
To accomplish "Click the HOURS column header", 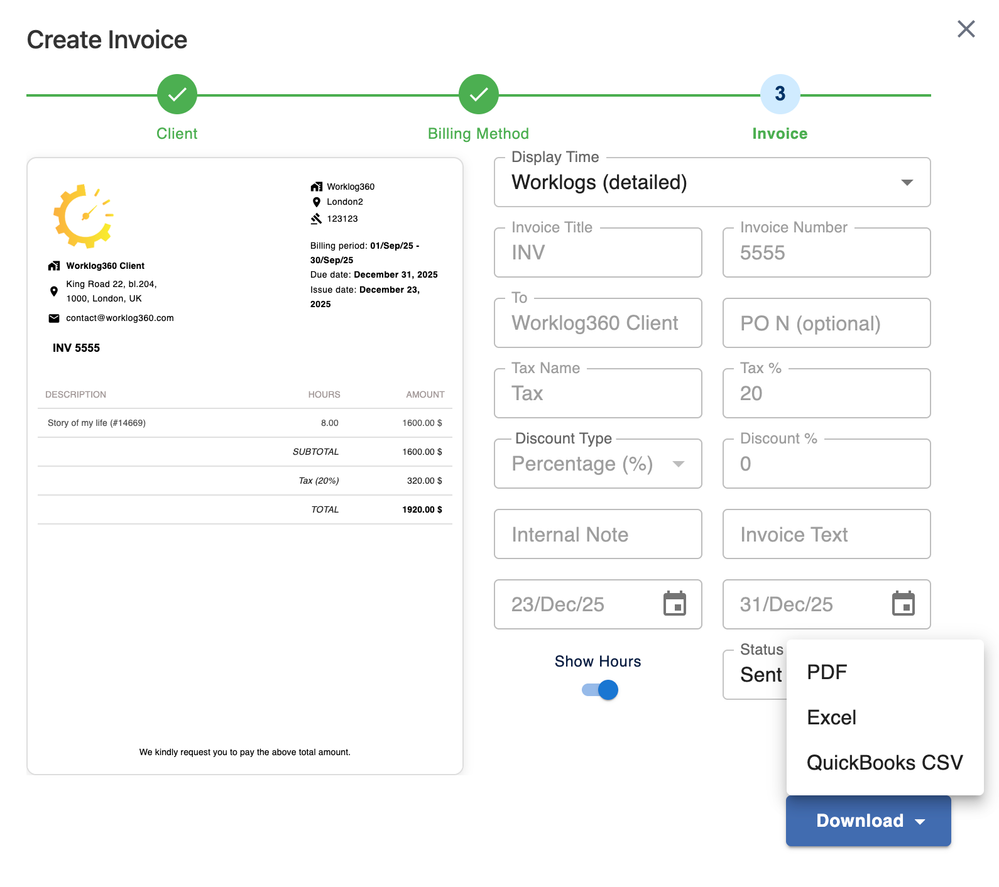I will 324,394.
